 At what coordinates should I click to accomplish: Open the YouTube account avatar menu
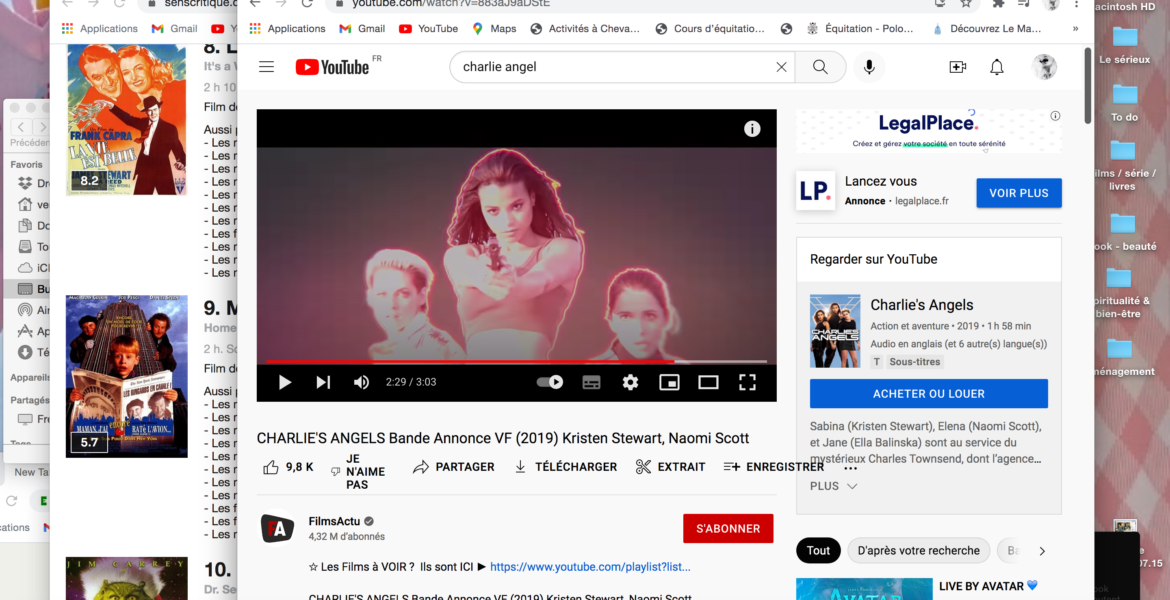pos(1044,67)
